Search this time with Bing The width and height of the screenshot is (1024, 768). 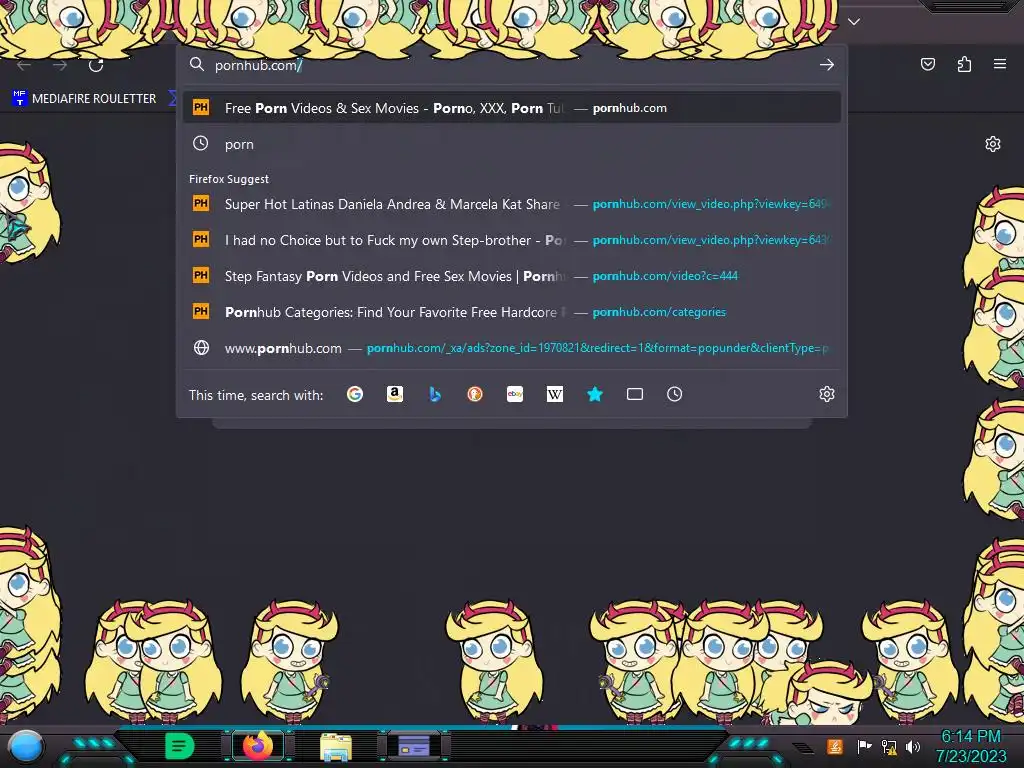(435, 394)
